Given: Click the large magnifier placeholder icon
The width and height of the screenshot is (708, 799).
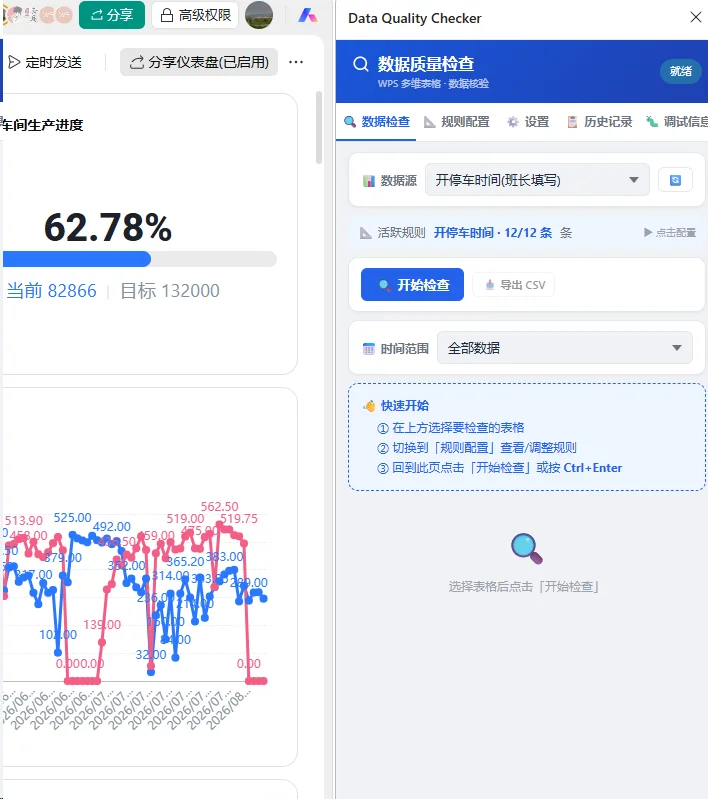Looking at the screenshot, I should pos(527,548).
